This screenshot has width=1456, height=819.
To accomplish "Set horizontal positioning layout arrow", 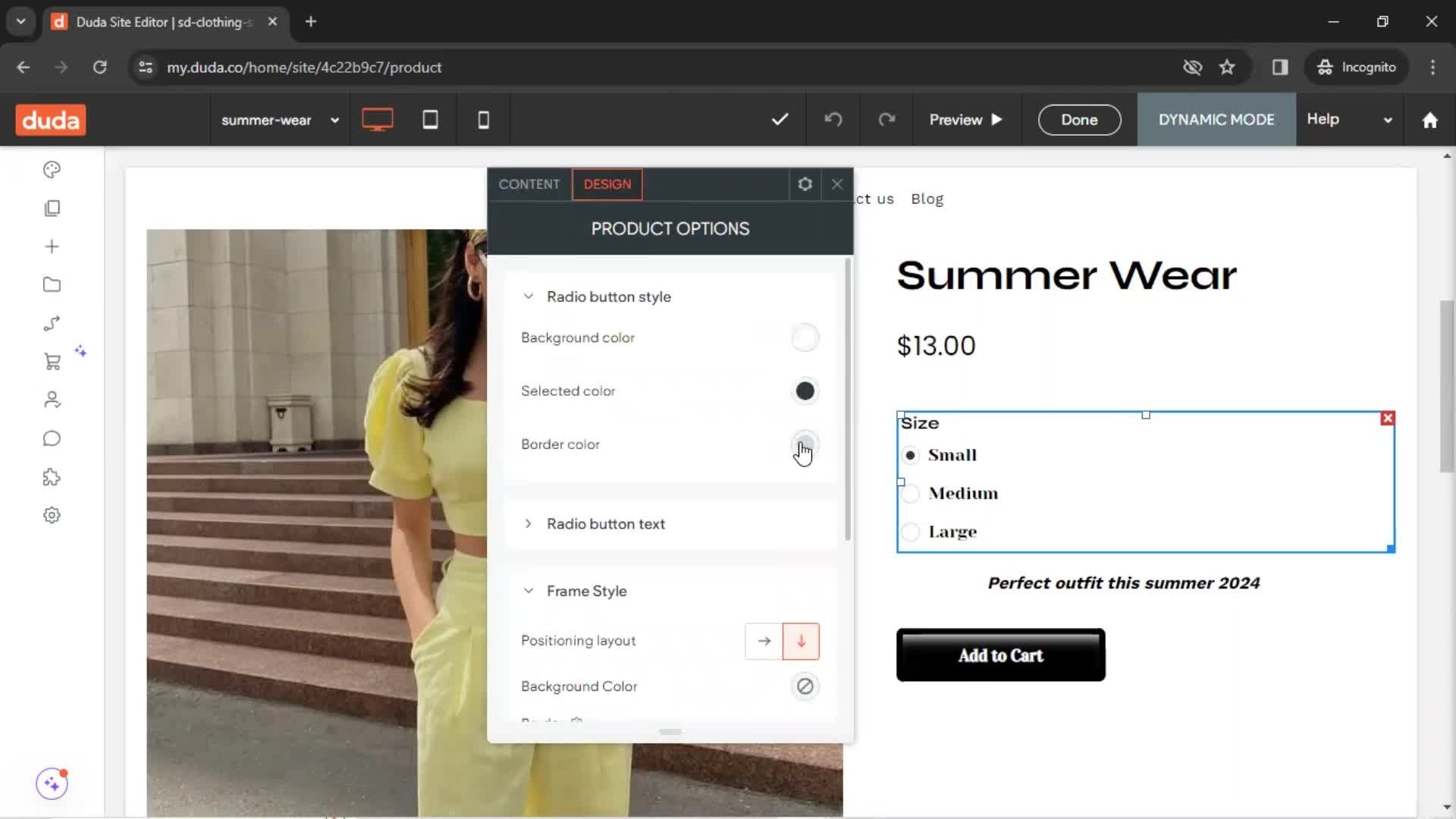I will 764,641.
